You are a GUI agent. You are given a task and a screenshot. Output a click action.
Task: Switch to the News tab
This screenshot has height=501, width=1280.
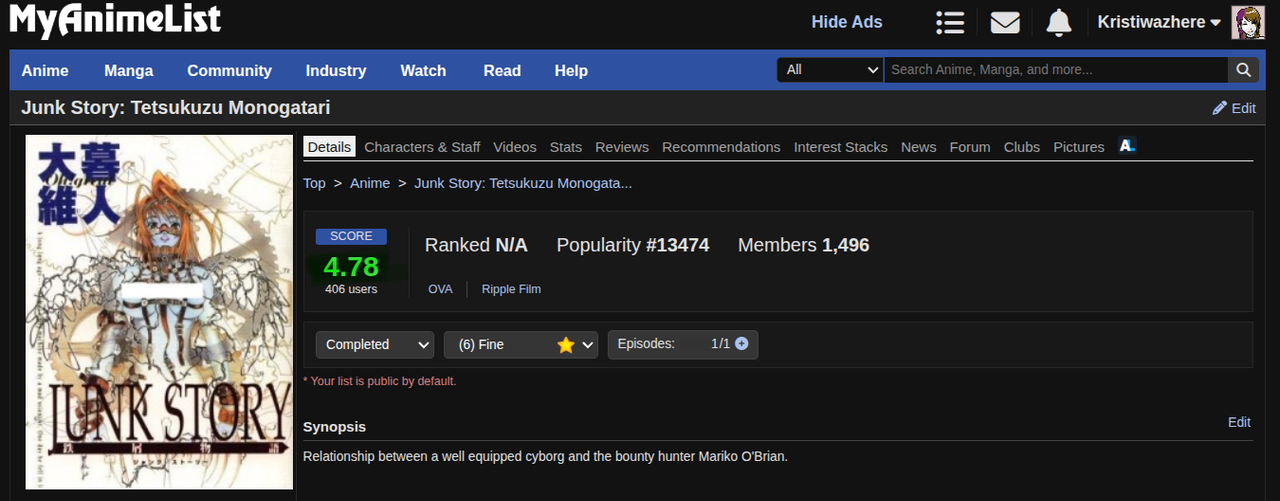point(919,147)
